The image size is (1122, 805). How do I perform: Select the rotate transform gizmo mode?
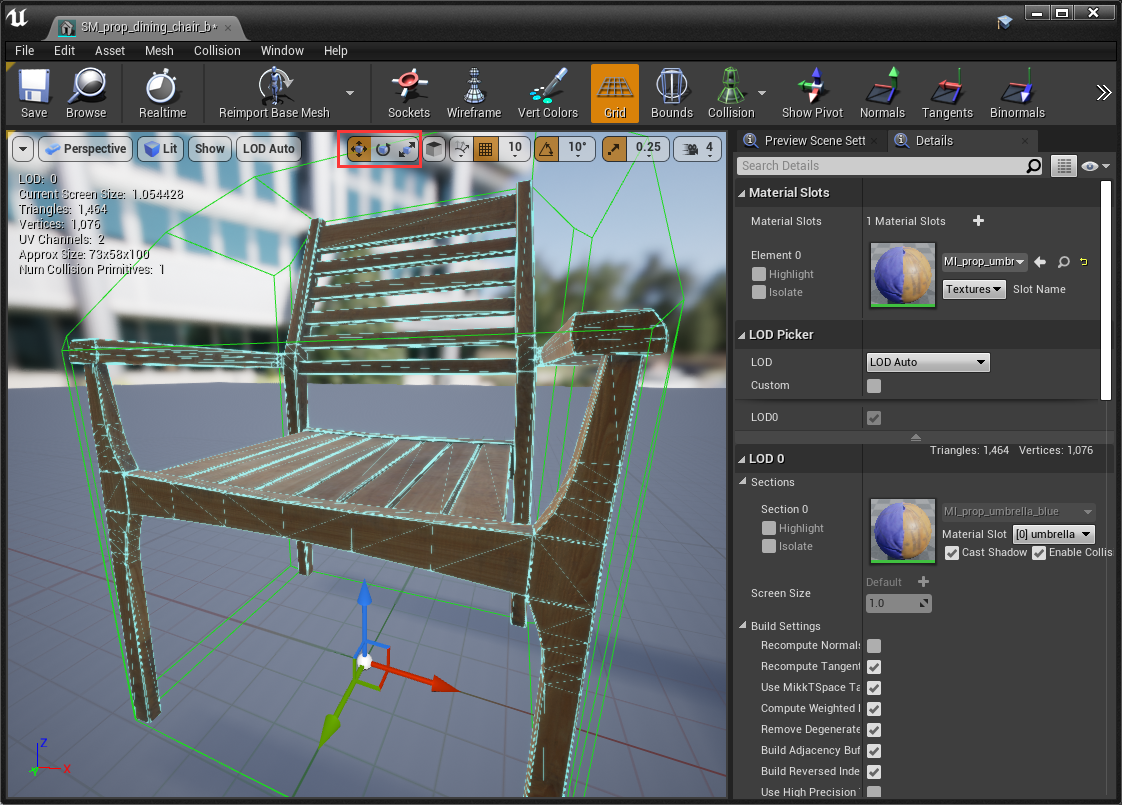[383, 149]
